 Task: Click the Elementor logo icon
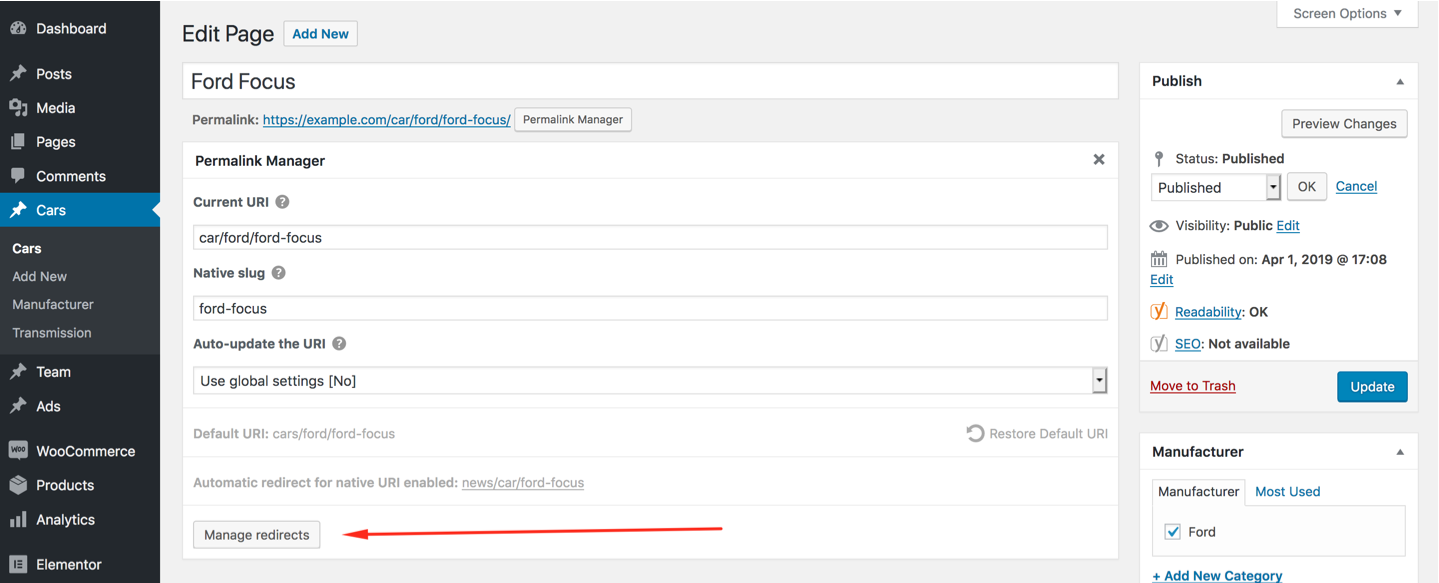pos(18,564)
